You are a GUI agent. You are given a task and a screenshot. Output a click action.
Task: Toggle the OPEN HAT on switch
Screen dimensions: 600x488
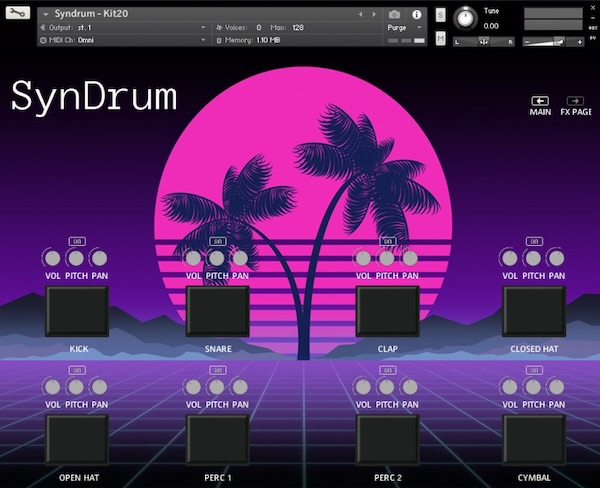tap(77, 370)
